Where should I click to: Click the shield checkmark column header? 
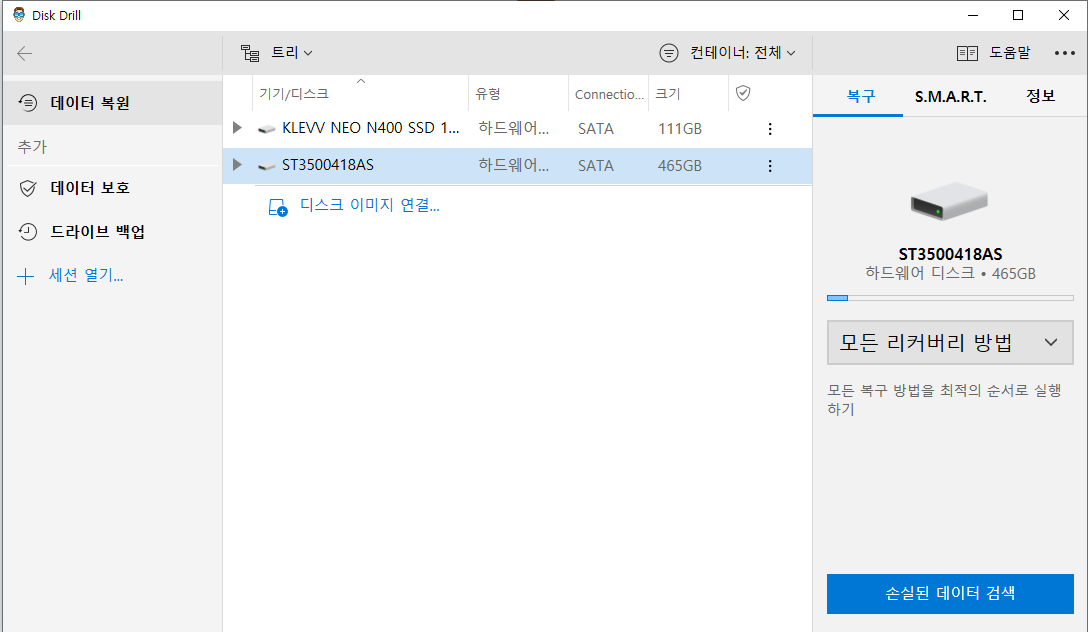tap(742, 93)
